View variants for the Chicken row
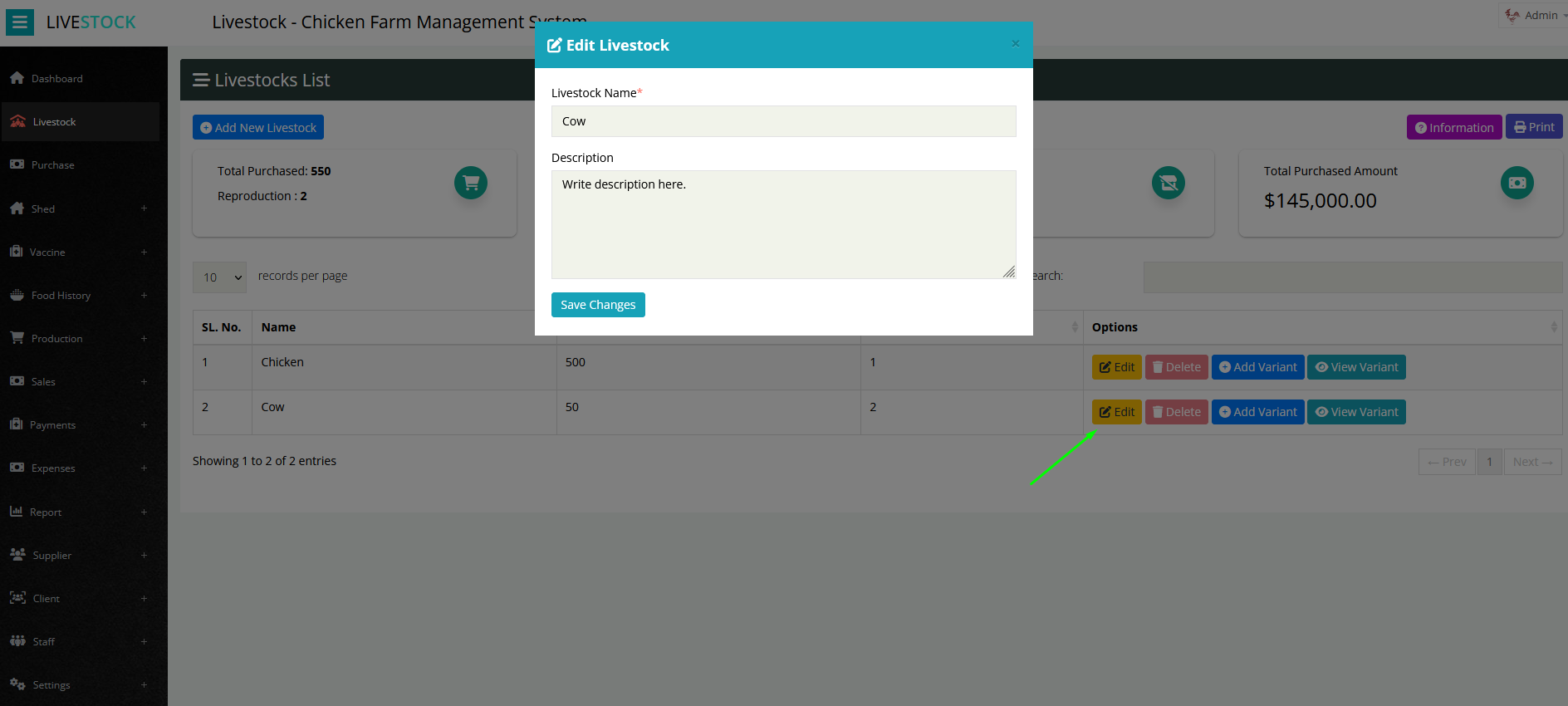Screen dimensions: 1568x706 click(x=1355, y=367)
